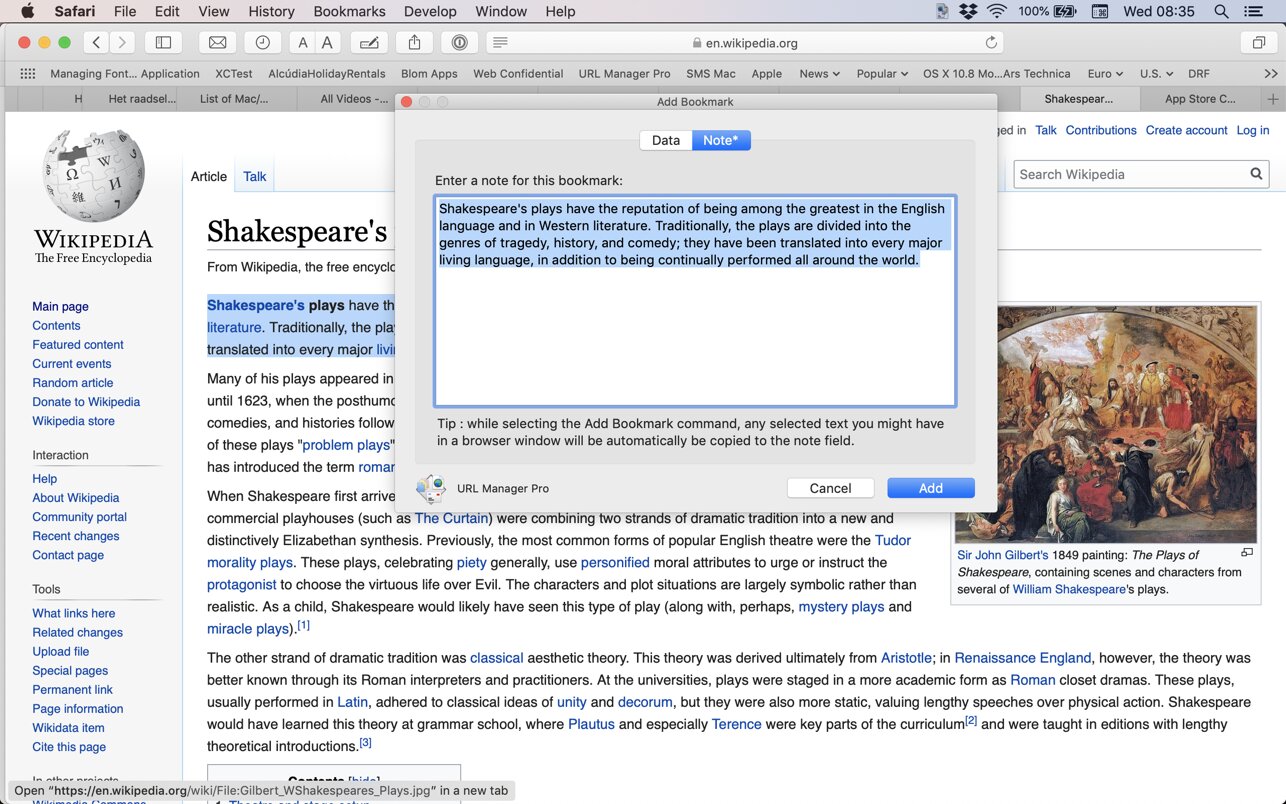Expand the News bookmarks folder dropdown

coord(820,74)
